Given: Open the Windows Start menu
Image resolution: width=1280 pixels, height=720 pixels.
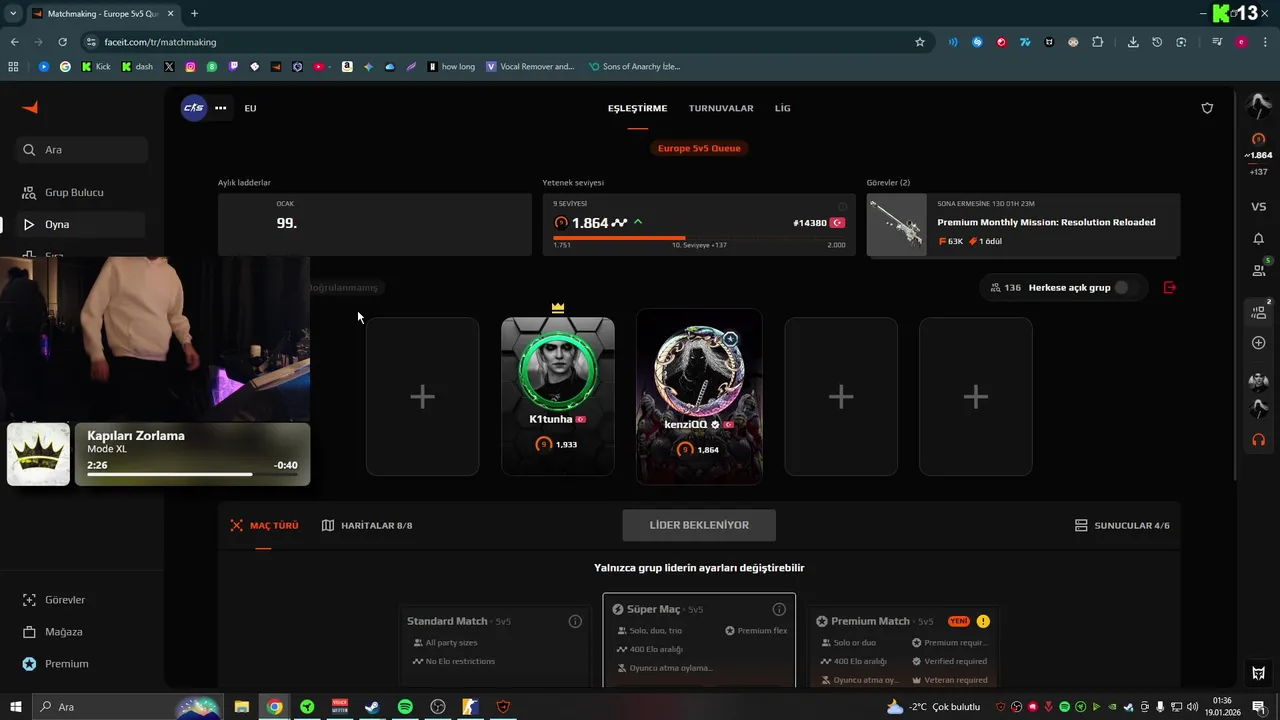Looking at the screenshot, I should (16, 707).
